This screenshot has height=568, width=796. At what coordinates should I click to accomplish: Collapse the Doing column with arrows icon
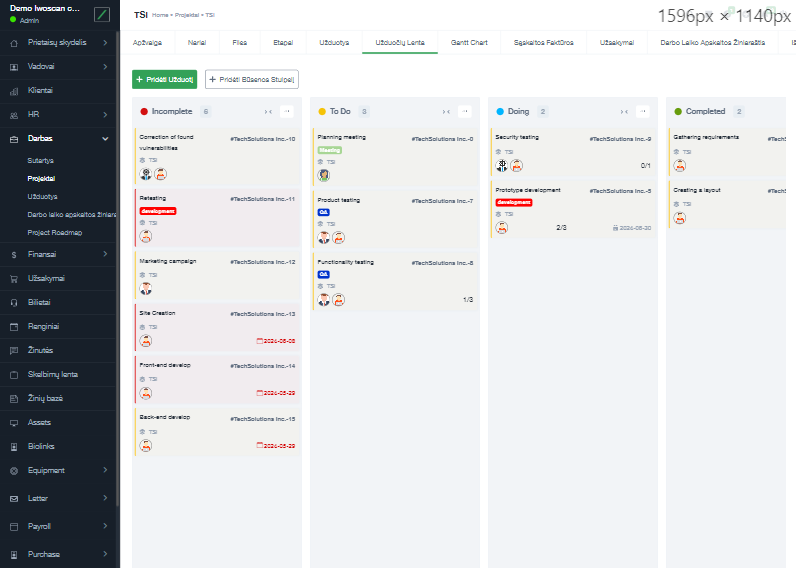coord(624,112)
